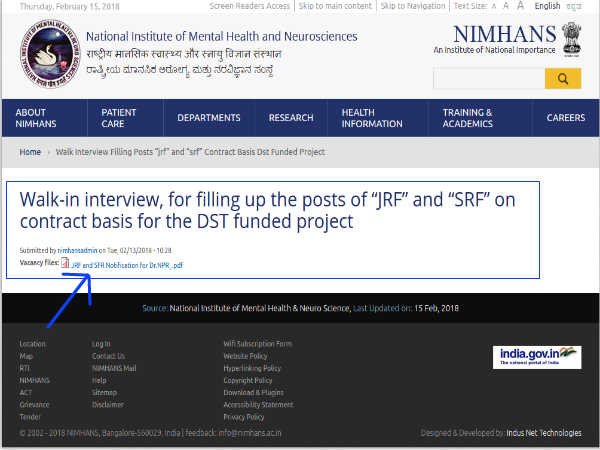Viewport: 600px width, 450px height.
Task: Open the Research menu
Action: (291, 118)
